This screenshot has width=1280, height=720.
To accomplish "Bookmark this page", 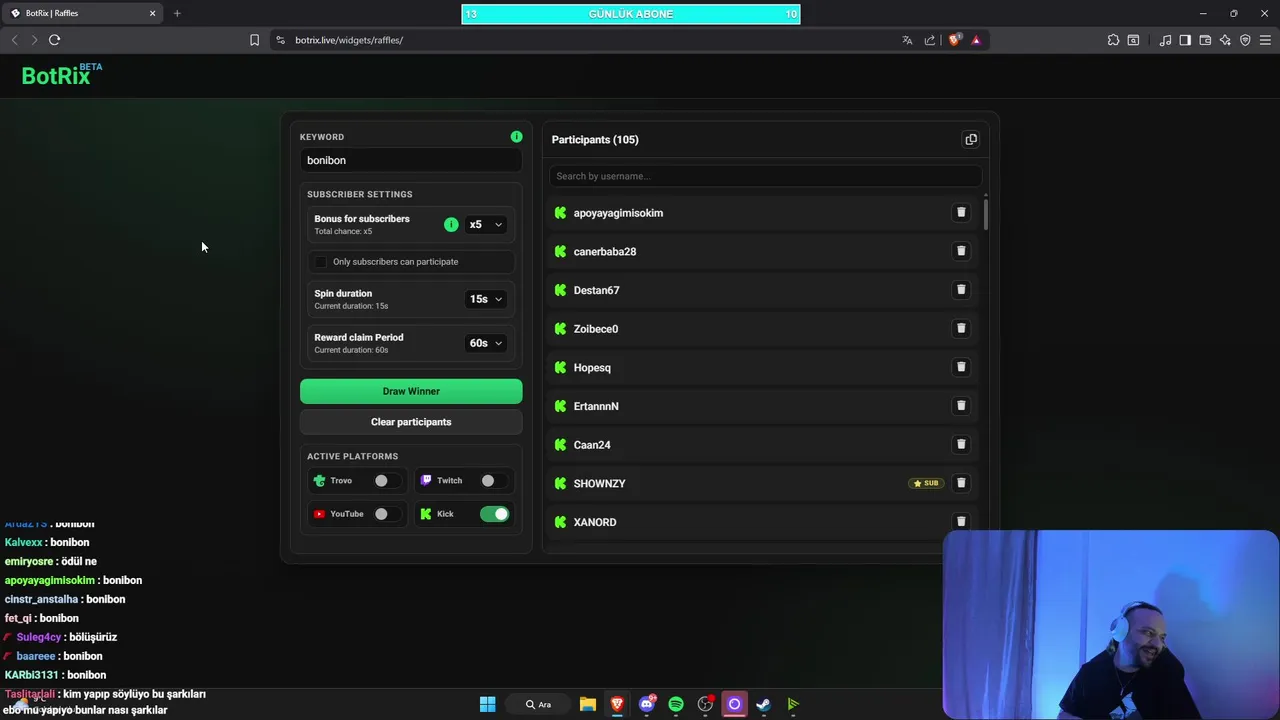I will coord(254,40).
